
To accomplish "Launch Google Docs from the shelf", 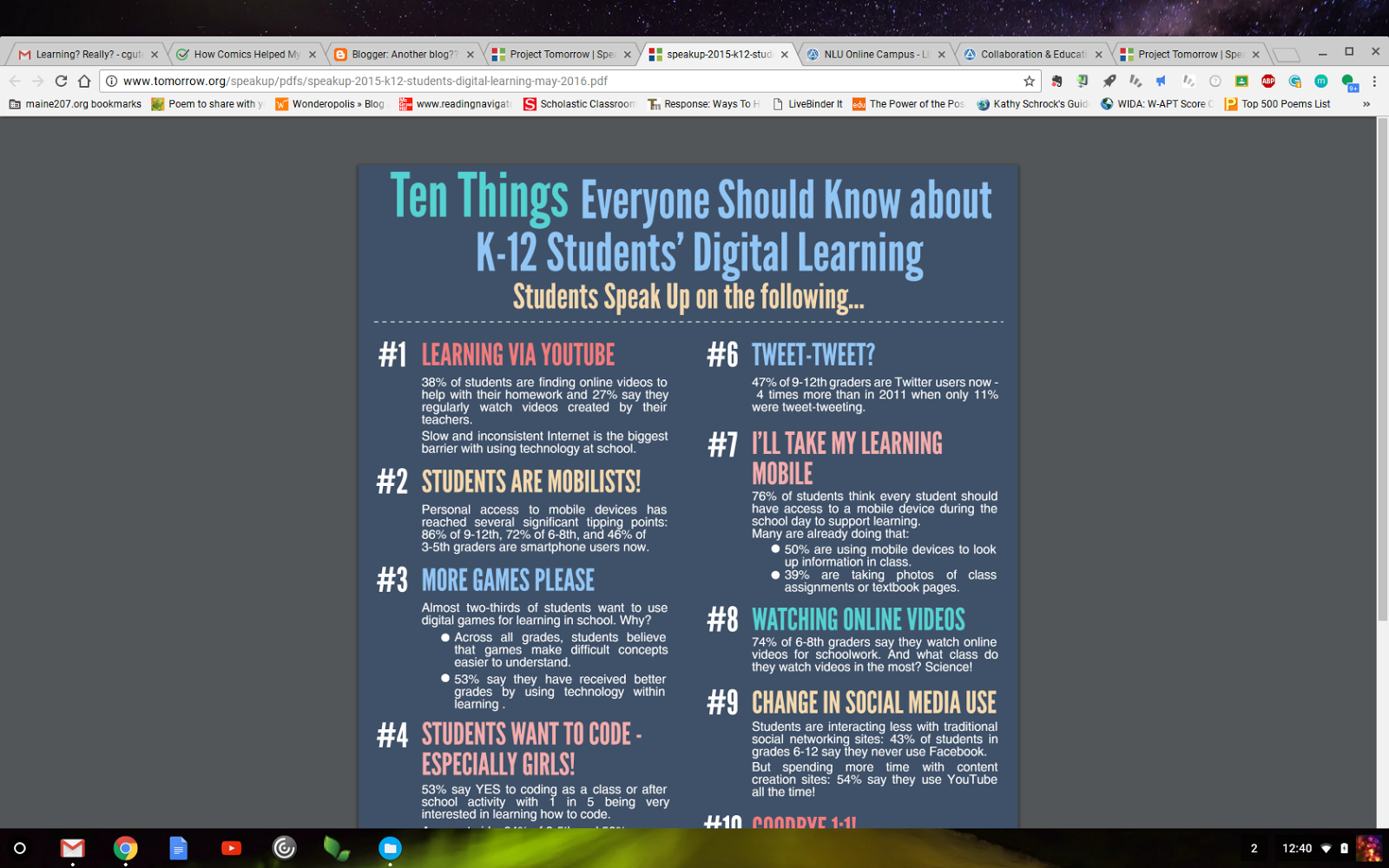I will (179, 848).
